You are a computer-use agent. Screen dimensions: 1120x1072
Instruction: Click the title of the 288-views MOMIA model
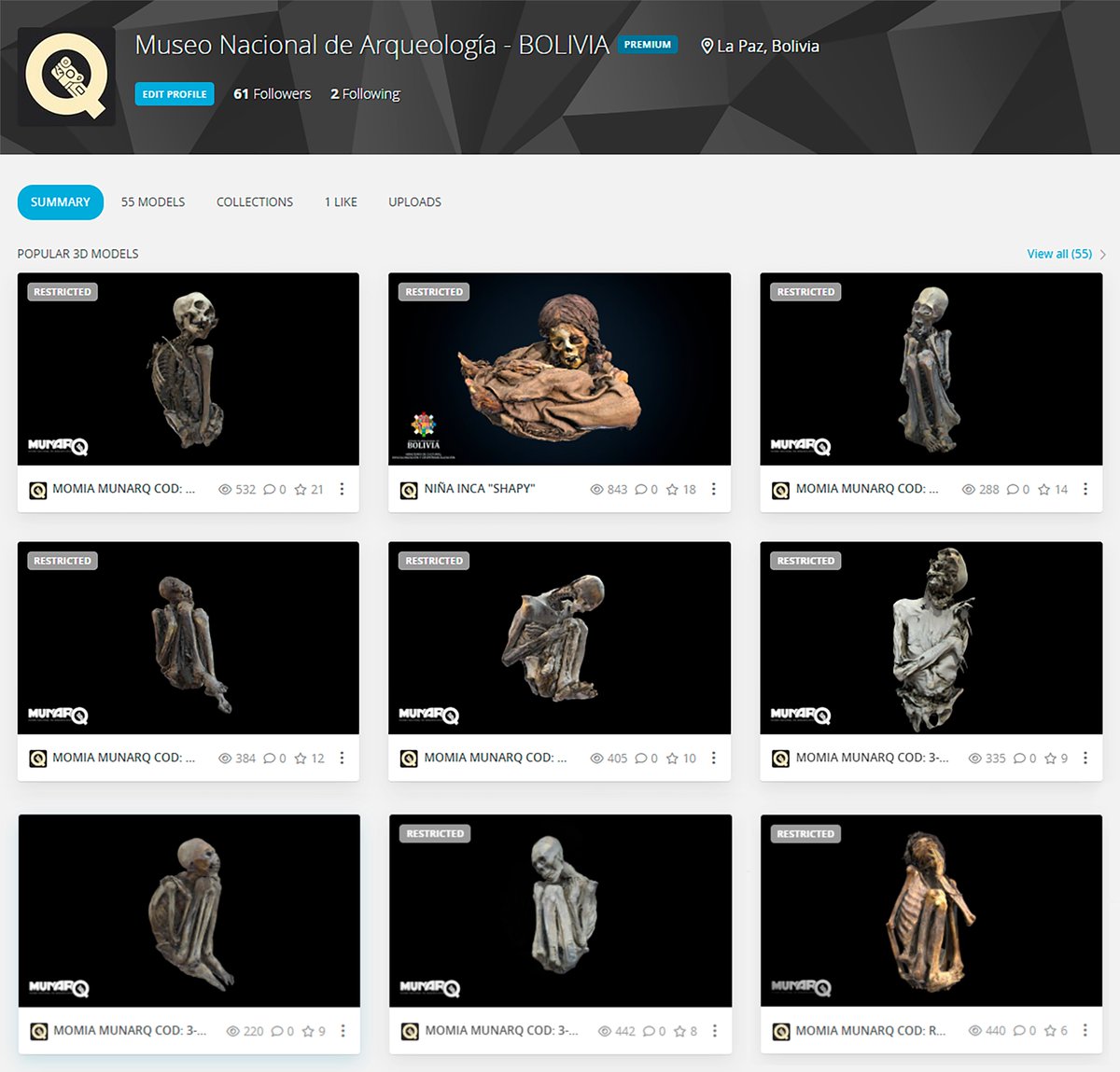[x=867, y=489]
